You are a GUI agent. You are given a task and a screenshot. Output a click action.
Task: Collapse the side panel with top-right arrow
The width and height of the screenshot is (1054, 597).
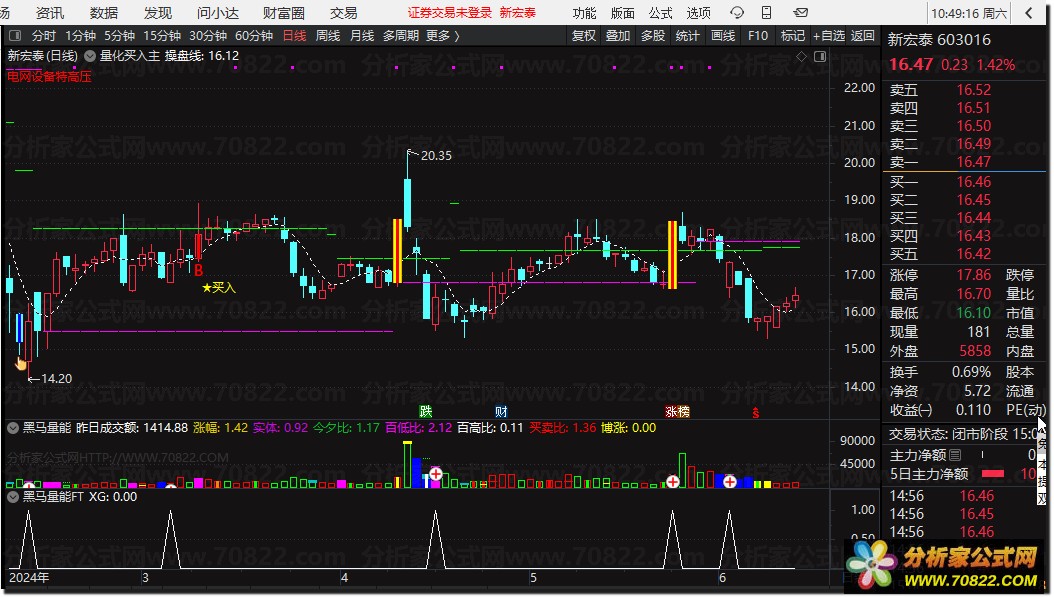pos(1029,13)
